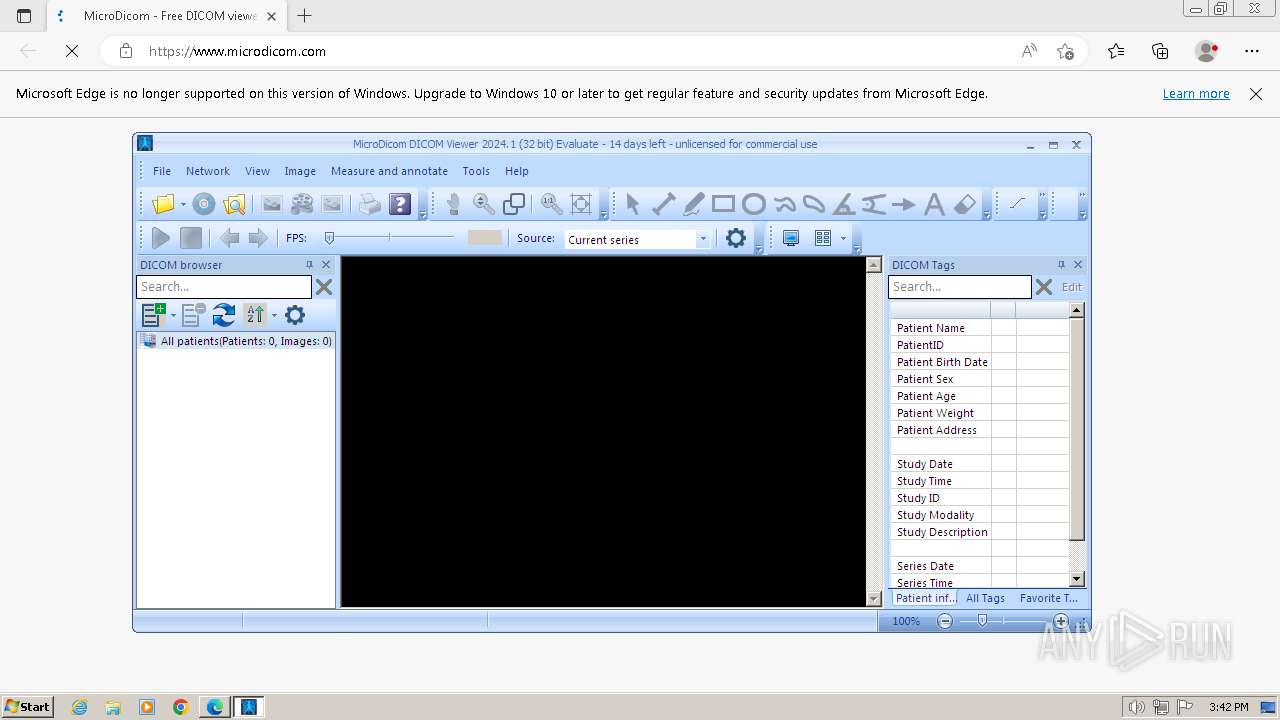Select the Eraser tool
Screen dimensions: 1280x720
(x=964, y=204)
